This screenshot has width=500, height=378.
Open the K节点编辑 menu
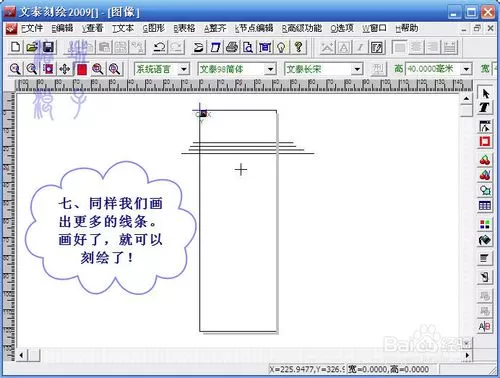coord(254,29)
